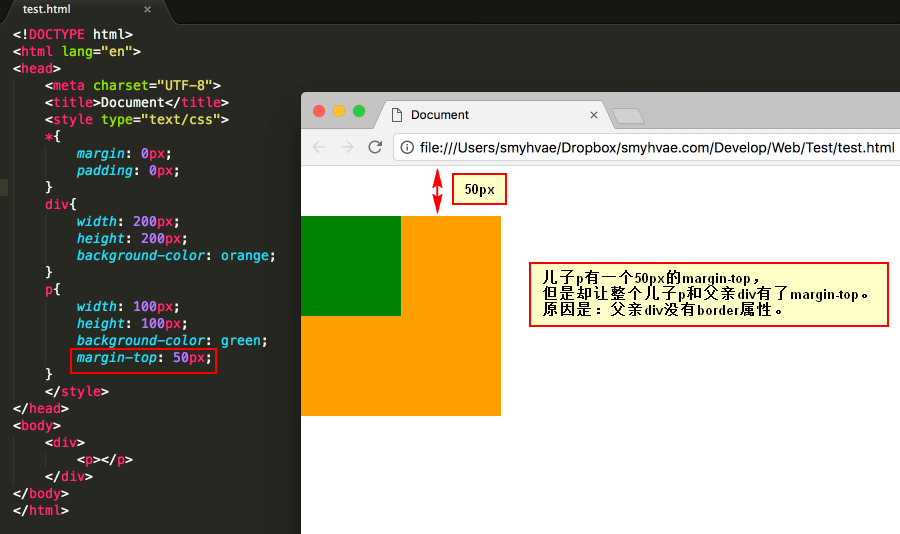Click the page icon on Document tab
The height and width of the screenshot is (534, 900).
(396, 115)
